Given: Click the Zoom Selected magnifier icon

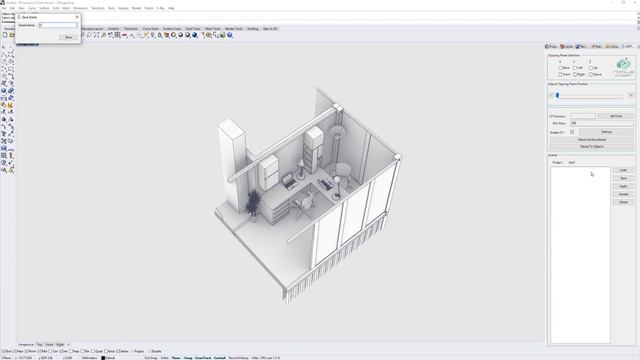Looking at the screenshot, I should click(103, 36).
